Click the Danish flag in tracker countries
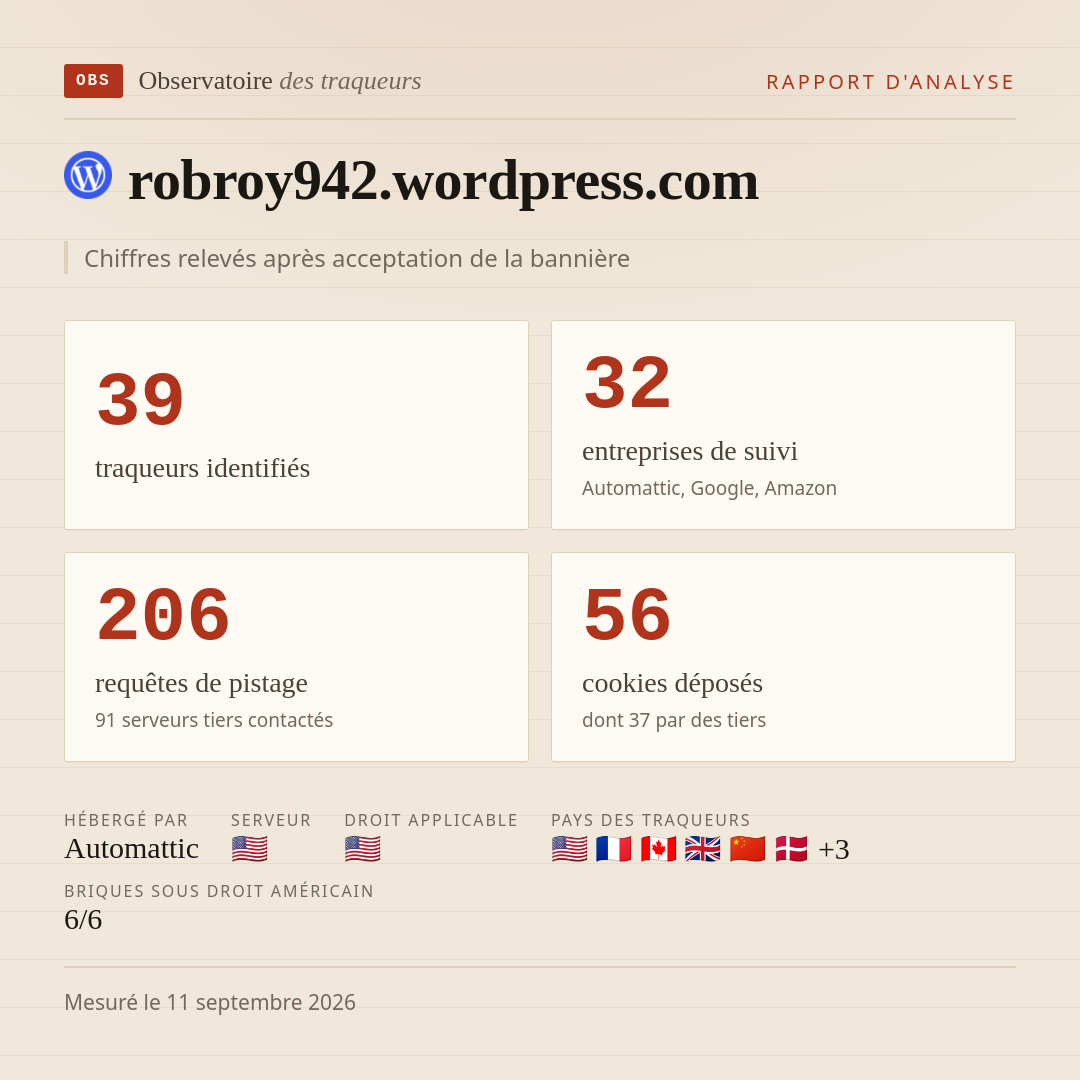 click(791, 849)
